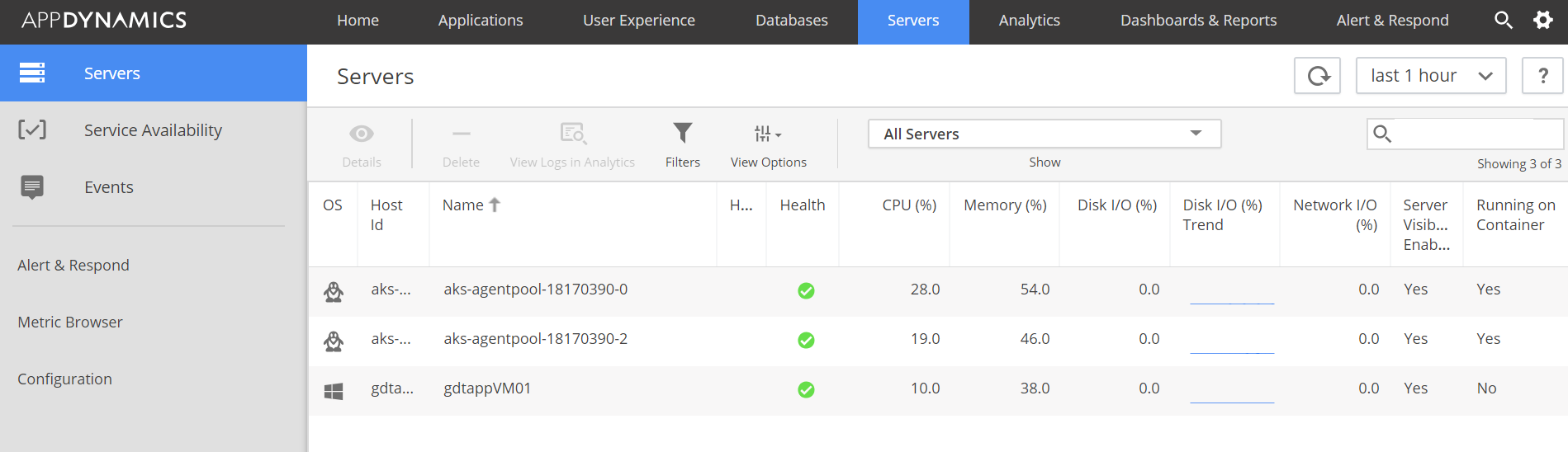Open Alert & Respond top tab
This screenshot has width=1568, height=452.
[x=1392, y=21]
